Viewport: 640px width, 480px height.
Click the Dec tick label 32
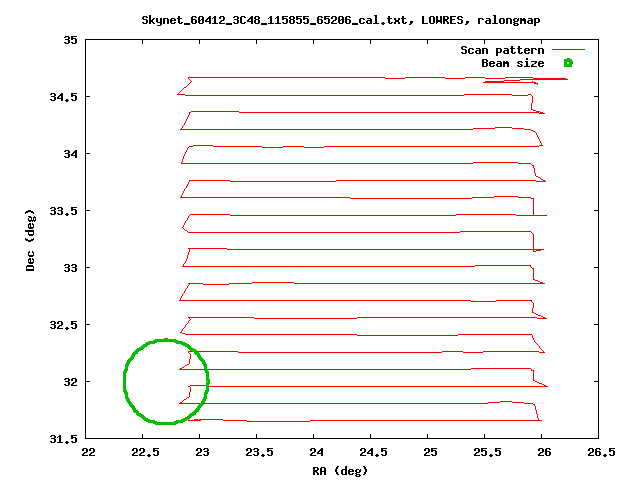70,382
